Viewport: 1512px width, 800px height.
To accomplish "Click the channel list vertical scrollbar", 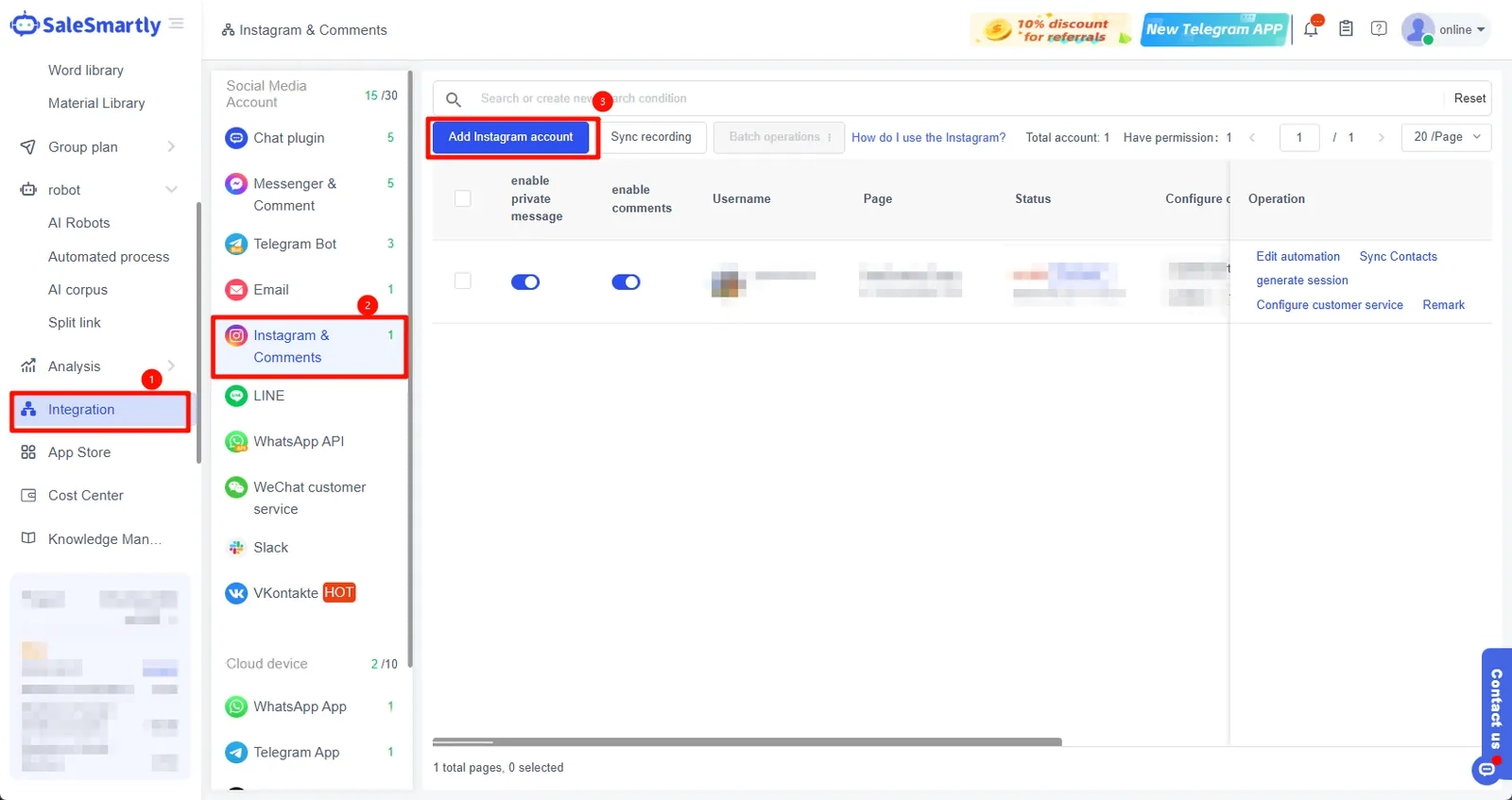I will pos(410,368).
